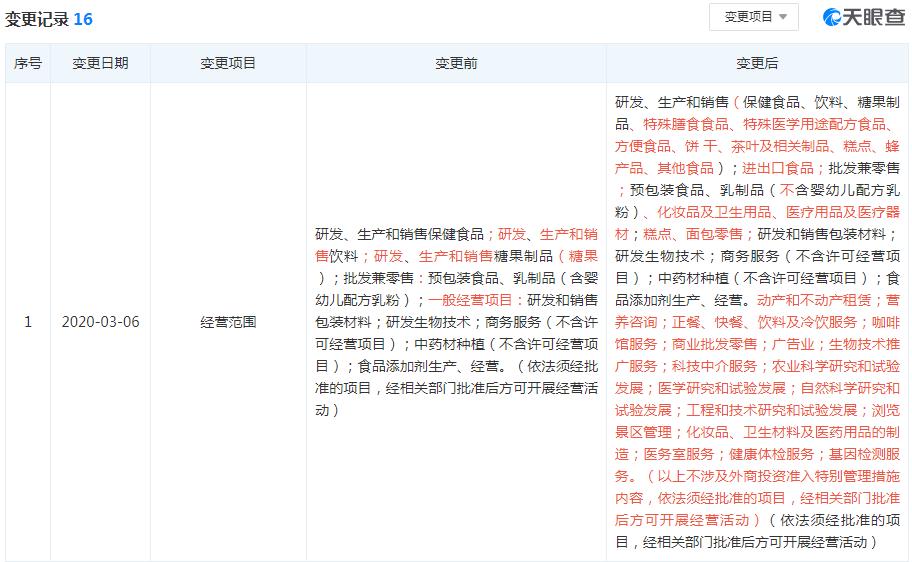Click row number 1 cell
Screen dimensions: 912x562
coord(28,322)
